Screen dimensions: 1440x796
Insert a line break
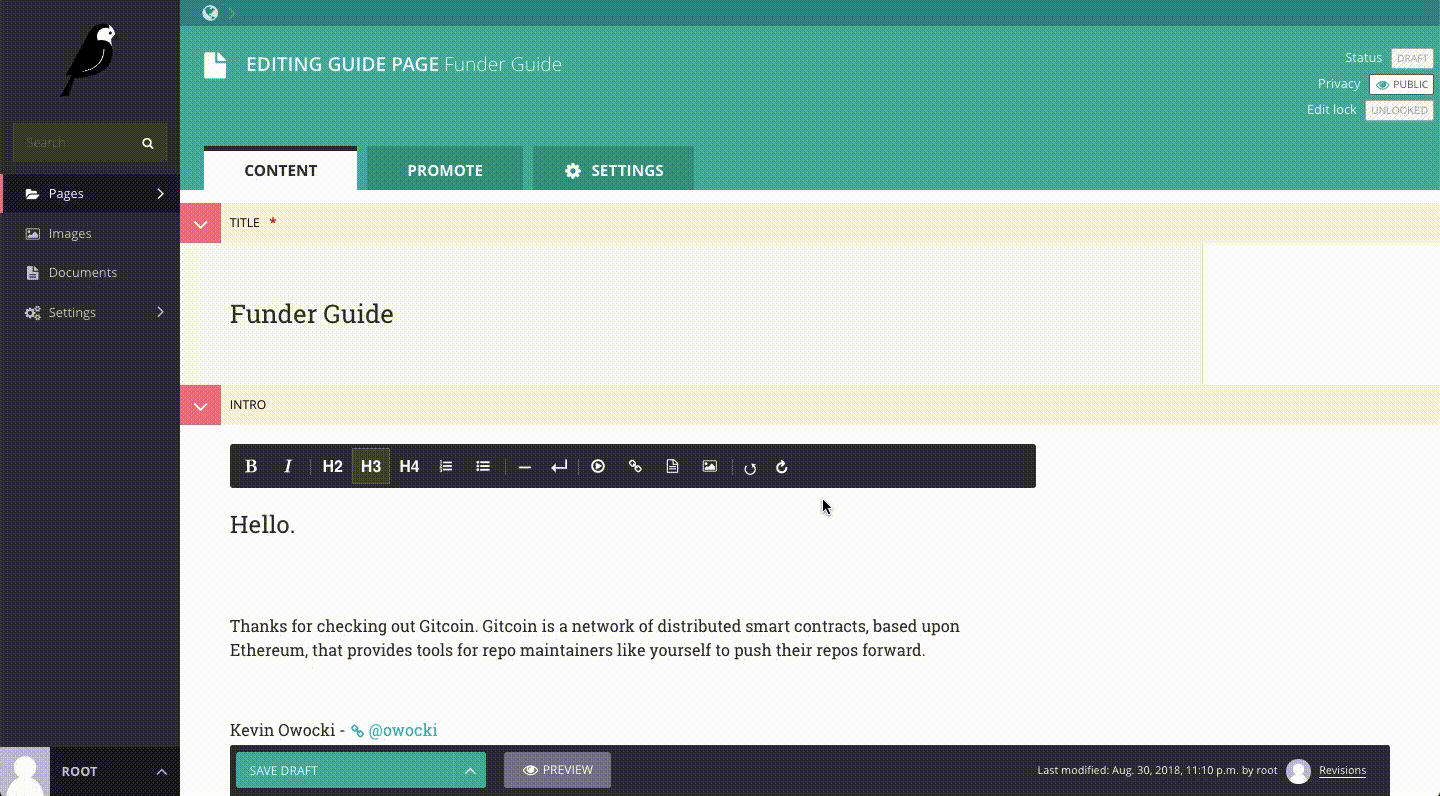tap(559, 466)
